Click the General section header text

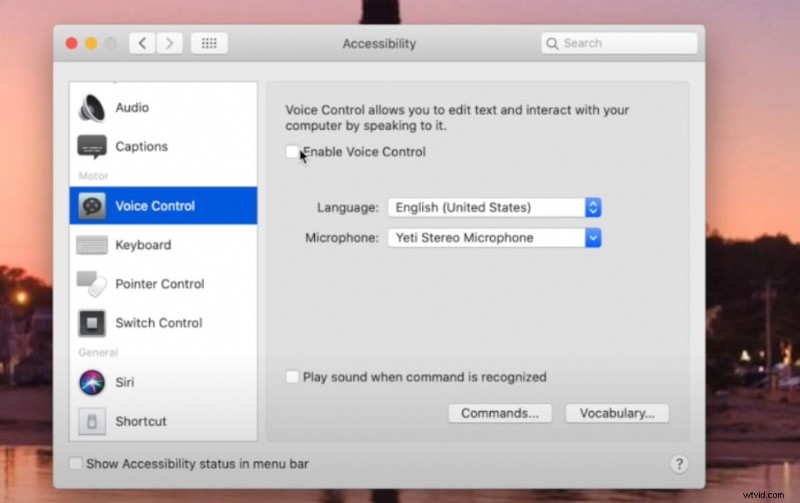(98, 353)
